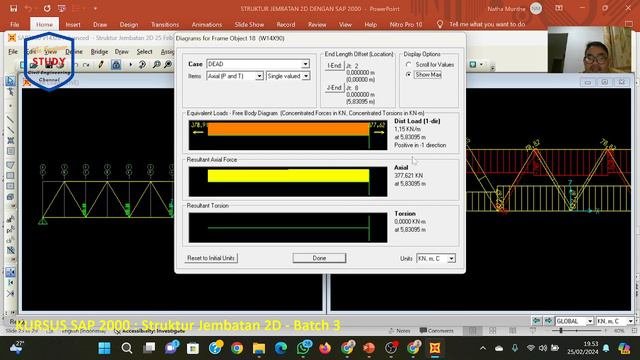The width and height of the screenshot is (640, 360).
Task: Click the SAP2000 run analysis arrow icon
Action: click(131, 64)
